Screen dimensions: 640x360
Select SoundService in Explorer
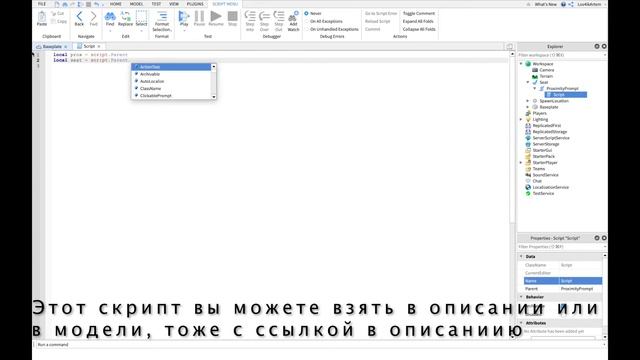click(545, 175)
